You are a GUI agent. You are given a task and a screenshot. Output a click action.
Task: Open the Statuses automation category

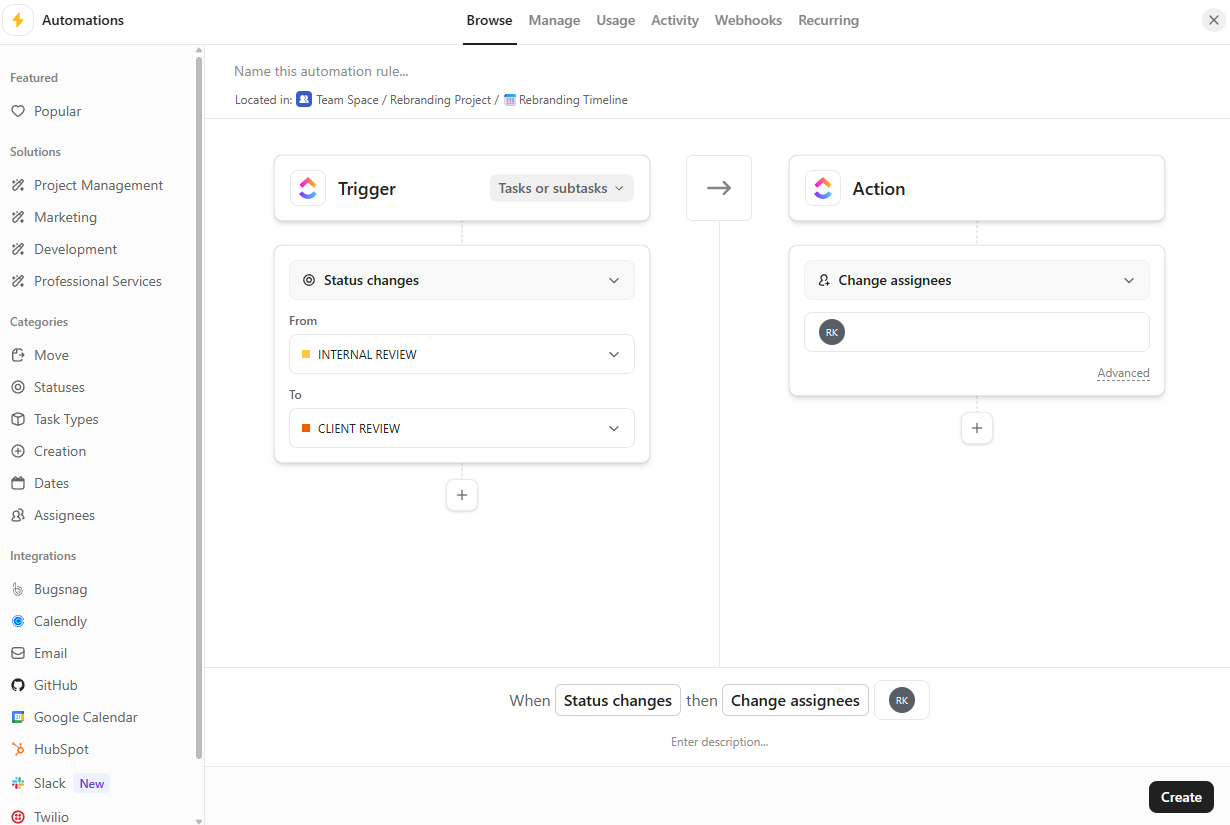pos(58,387)
